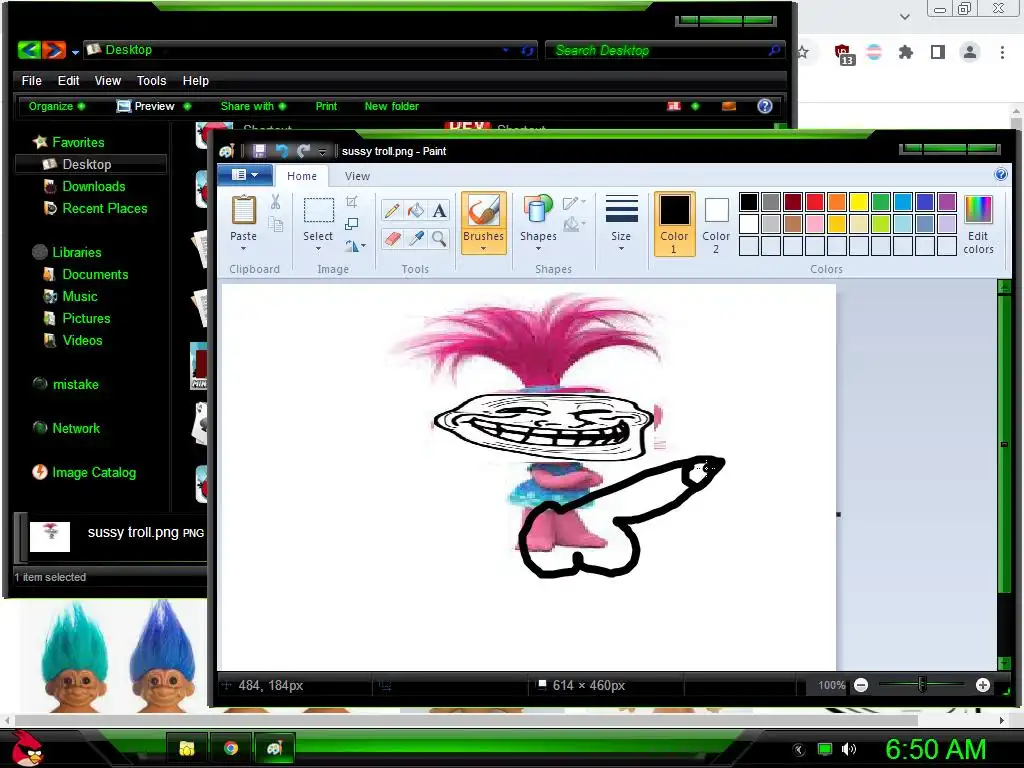Click Preview in Explorer toolbar
The image size is (1024, 768).
click(153, 106)
